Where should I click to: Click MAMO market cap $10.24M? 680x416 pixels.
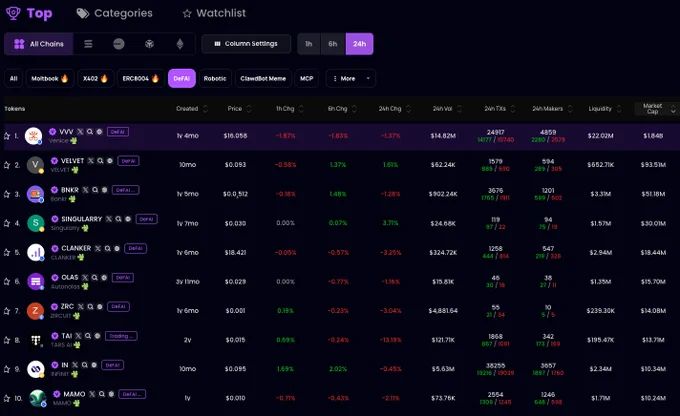coord(653,398)
